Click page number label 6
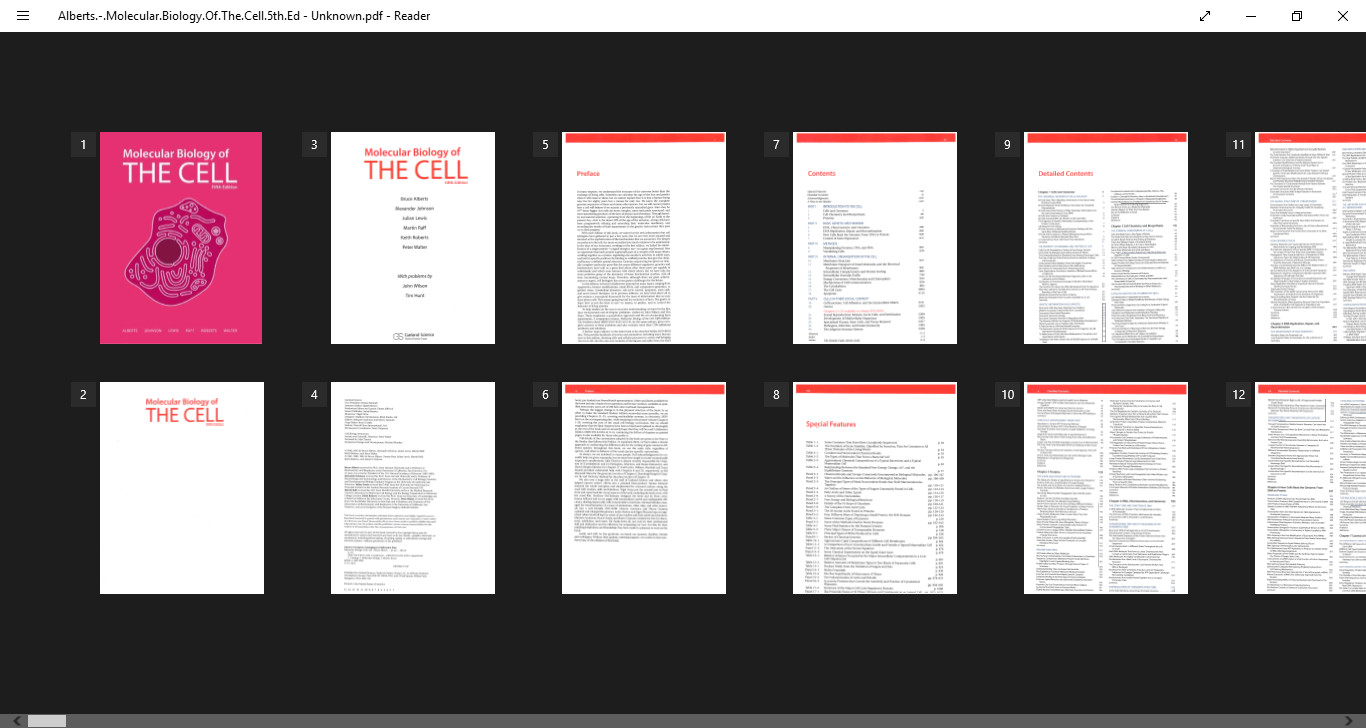The height and width of the screenshot is (728, 1366). [545, 395]
